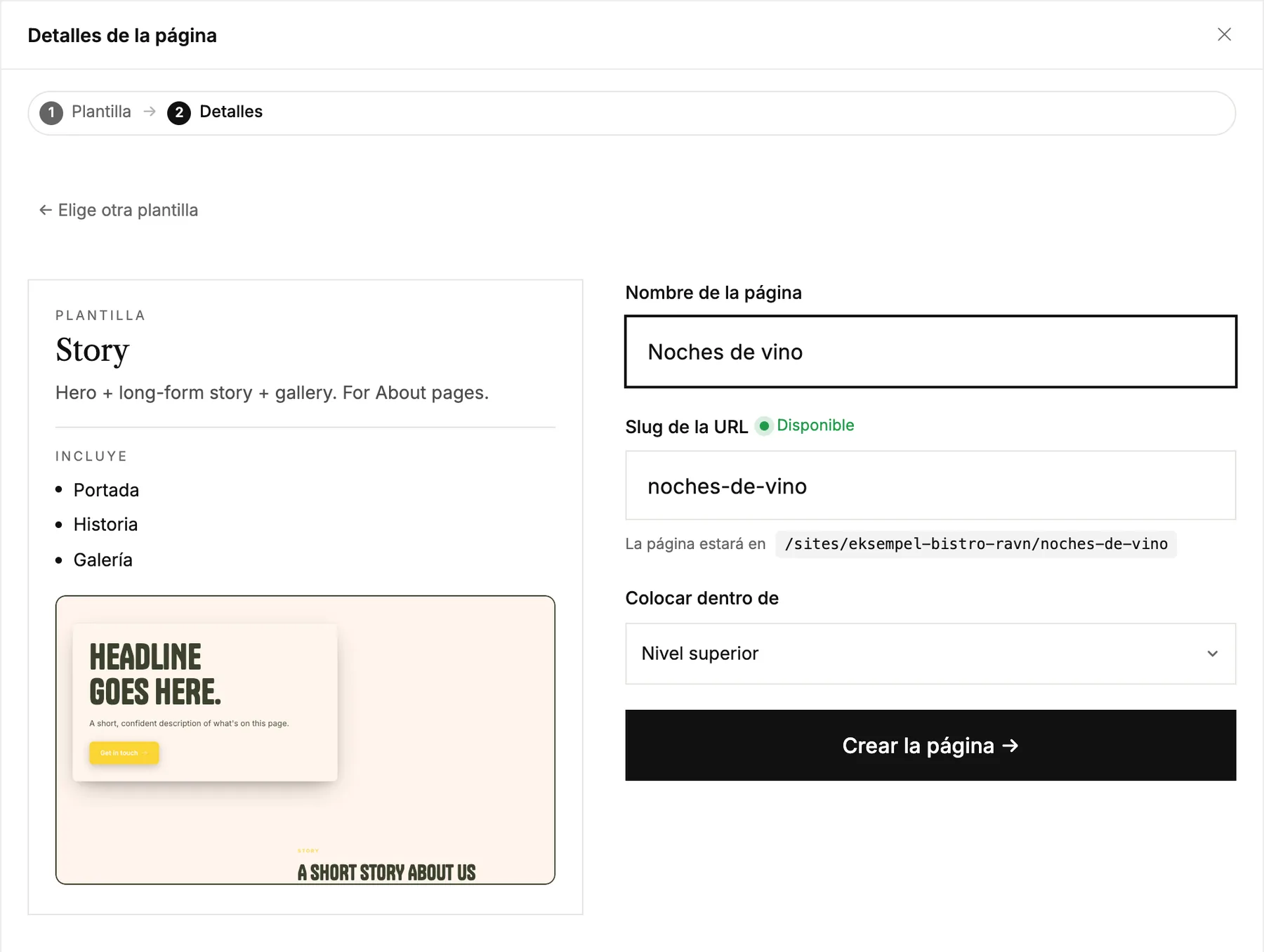Close the Detalles de la página dialog
1264x952 pixels.
1224,34
